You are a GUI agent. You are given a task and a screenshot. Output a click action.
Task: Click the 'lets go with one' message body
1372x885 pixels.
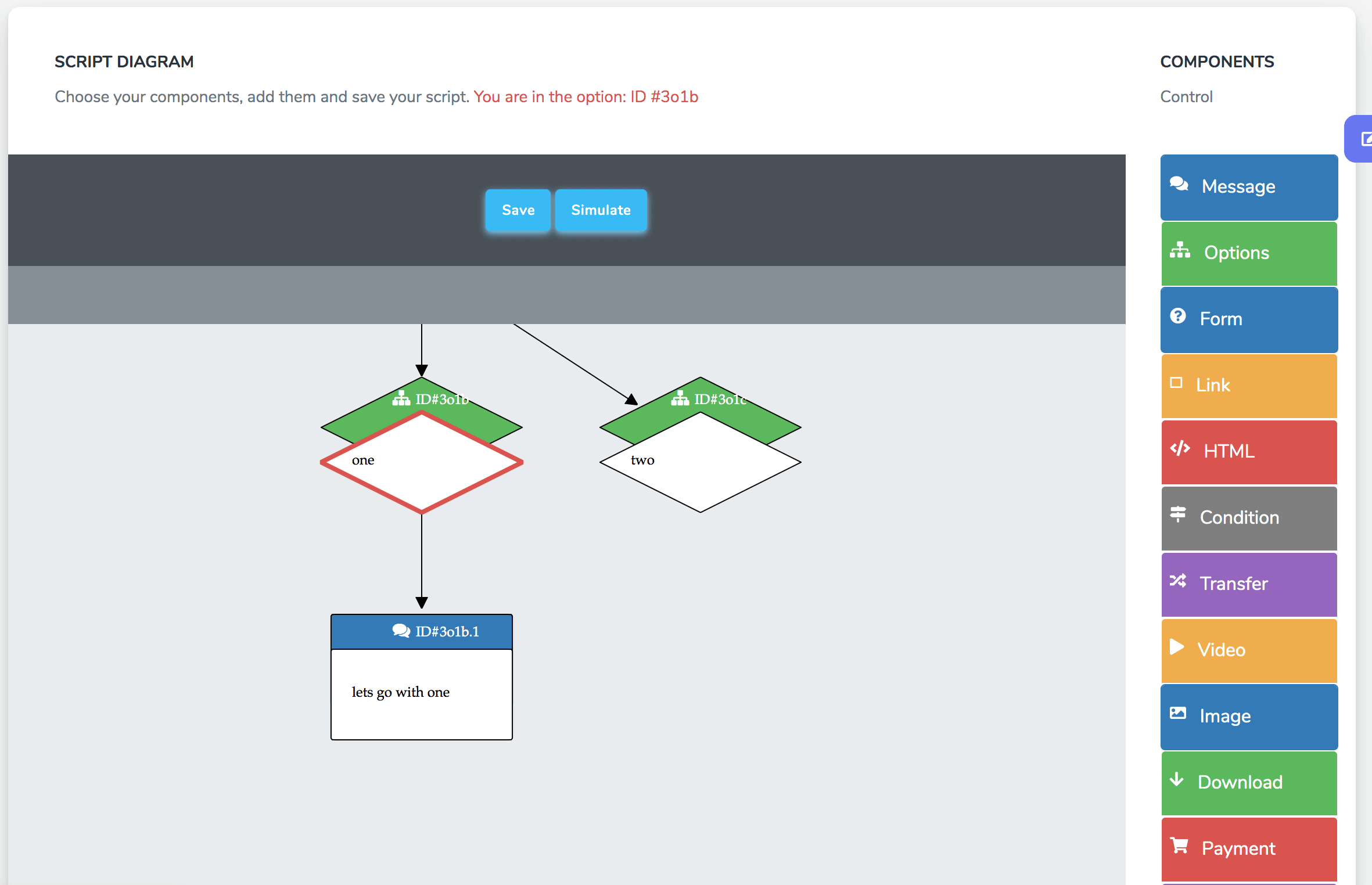(x=422, y=695)
